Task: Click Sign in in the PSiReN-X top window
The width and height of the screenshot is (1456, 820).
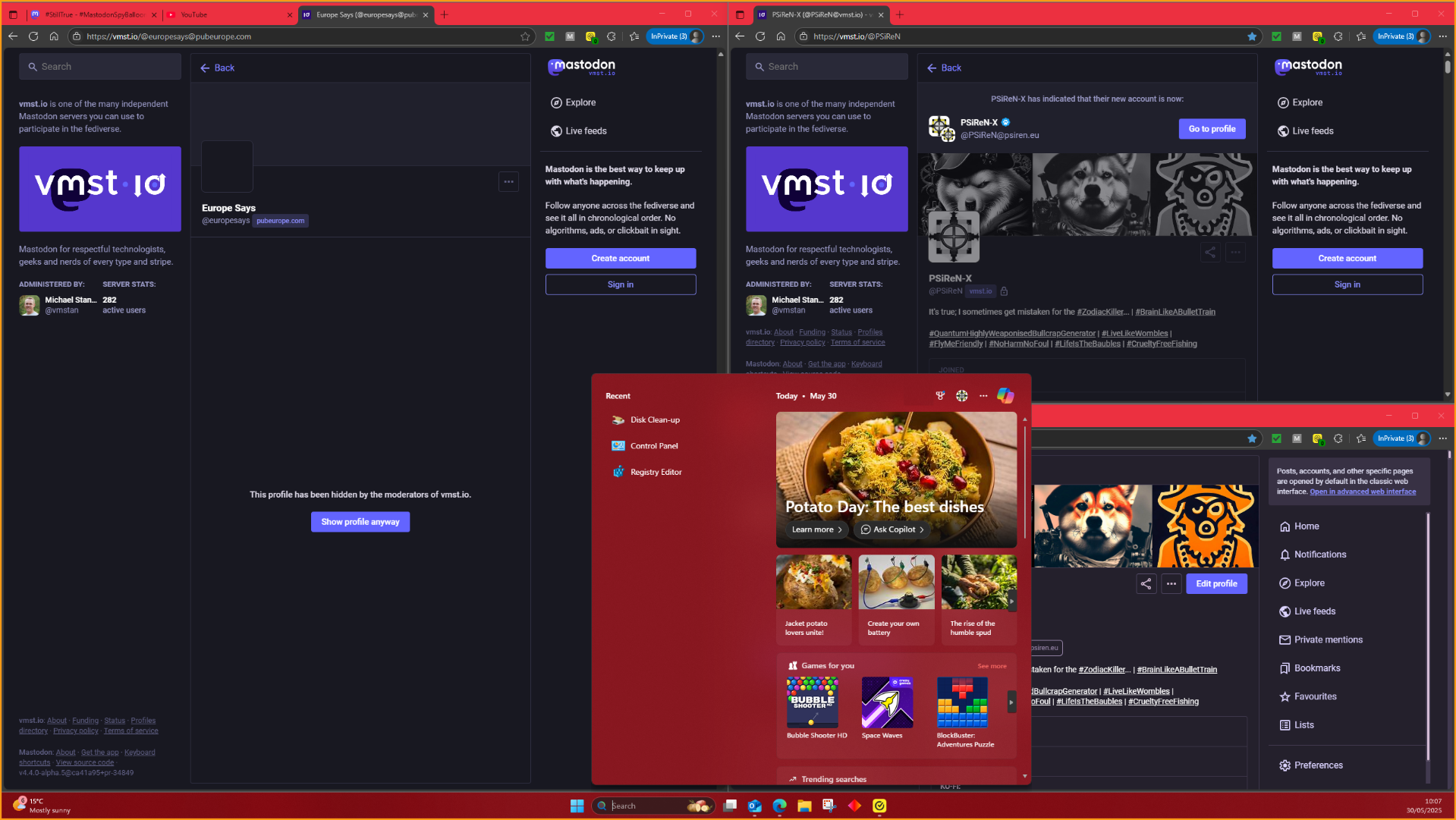Action: [x=1347, y=284]
